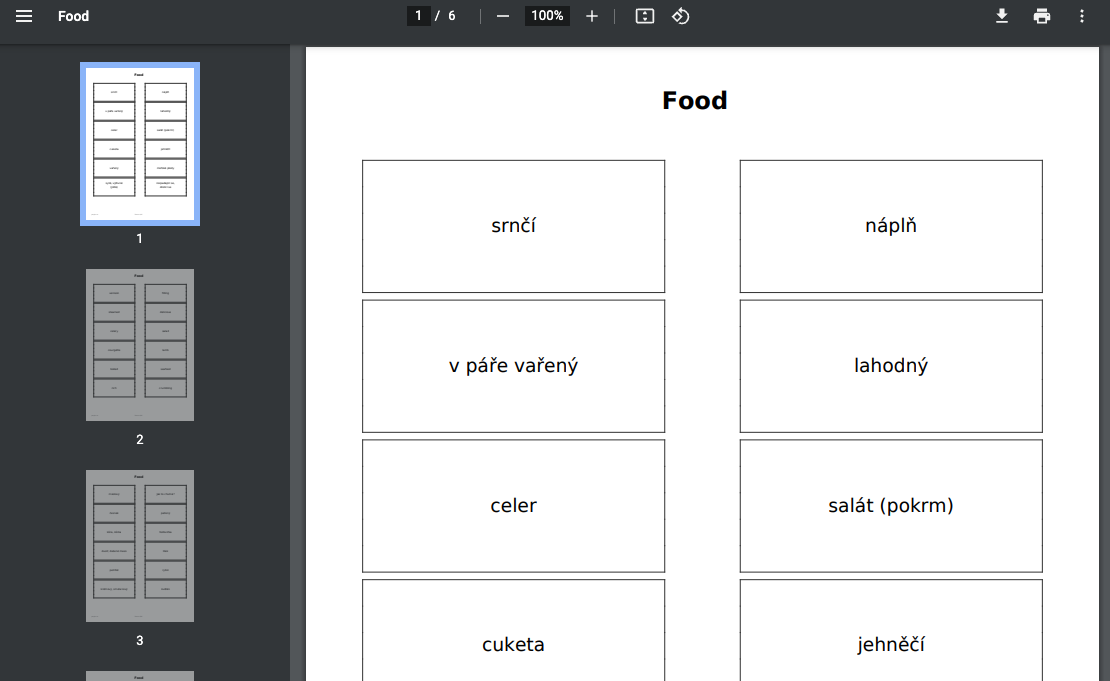
Task: Zoom in with the plus button
Action: (592, 16)
